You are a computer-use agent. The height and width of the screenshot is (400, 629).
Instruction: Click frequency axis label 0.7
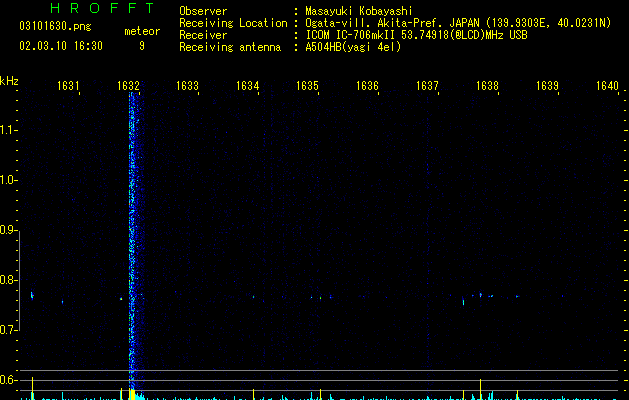[x=8, y=330]
